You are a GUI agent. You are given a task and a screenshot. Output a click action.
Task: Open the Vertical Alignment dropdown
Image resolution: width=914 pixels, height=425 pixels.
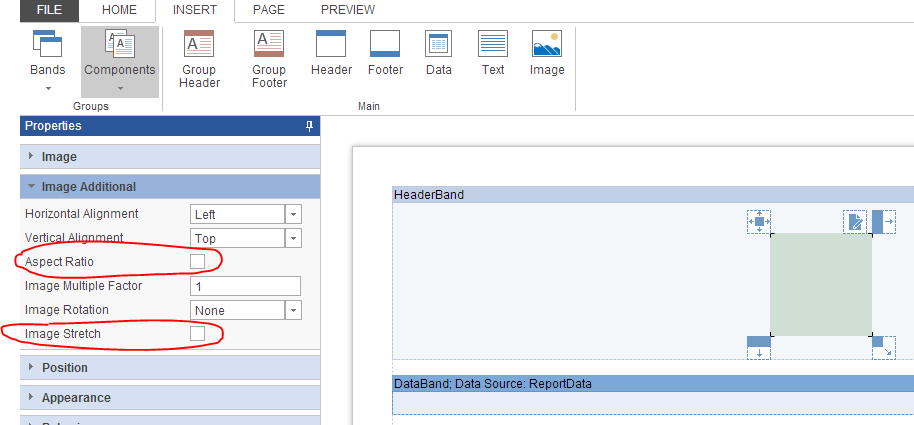[x=293, y=238]
